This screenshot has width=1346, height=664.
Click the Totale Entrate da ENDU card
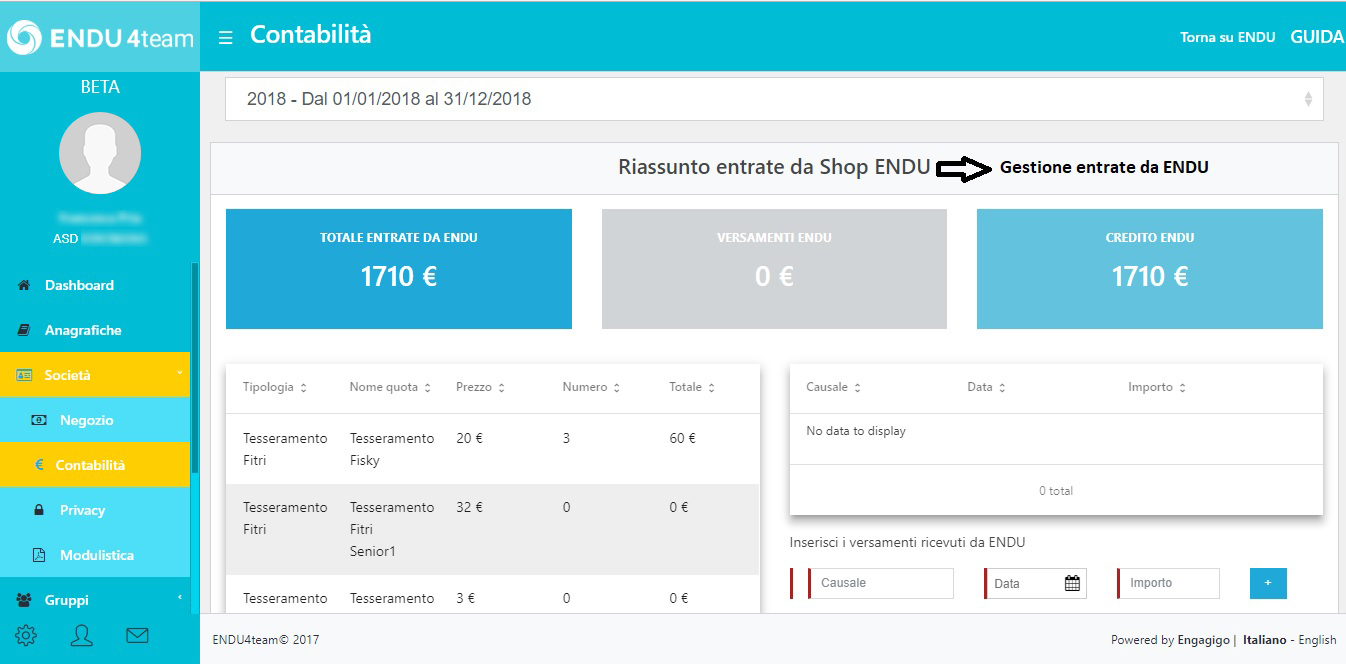[399, 269]
